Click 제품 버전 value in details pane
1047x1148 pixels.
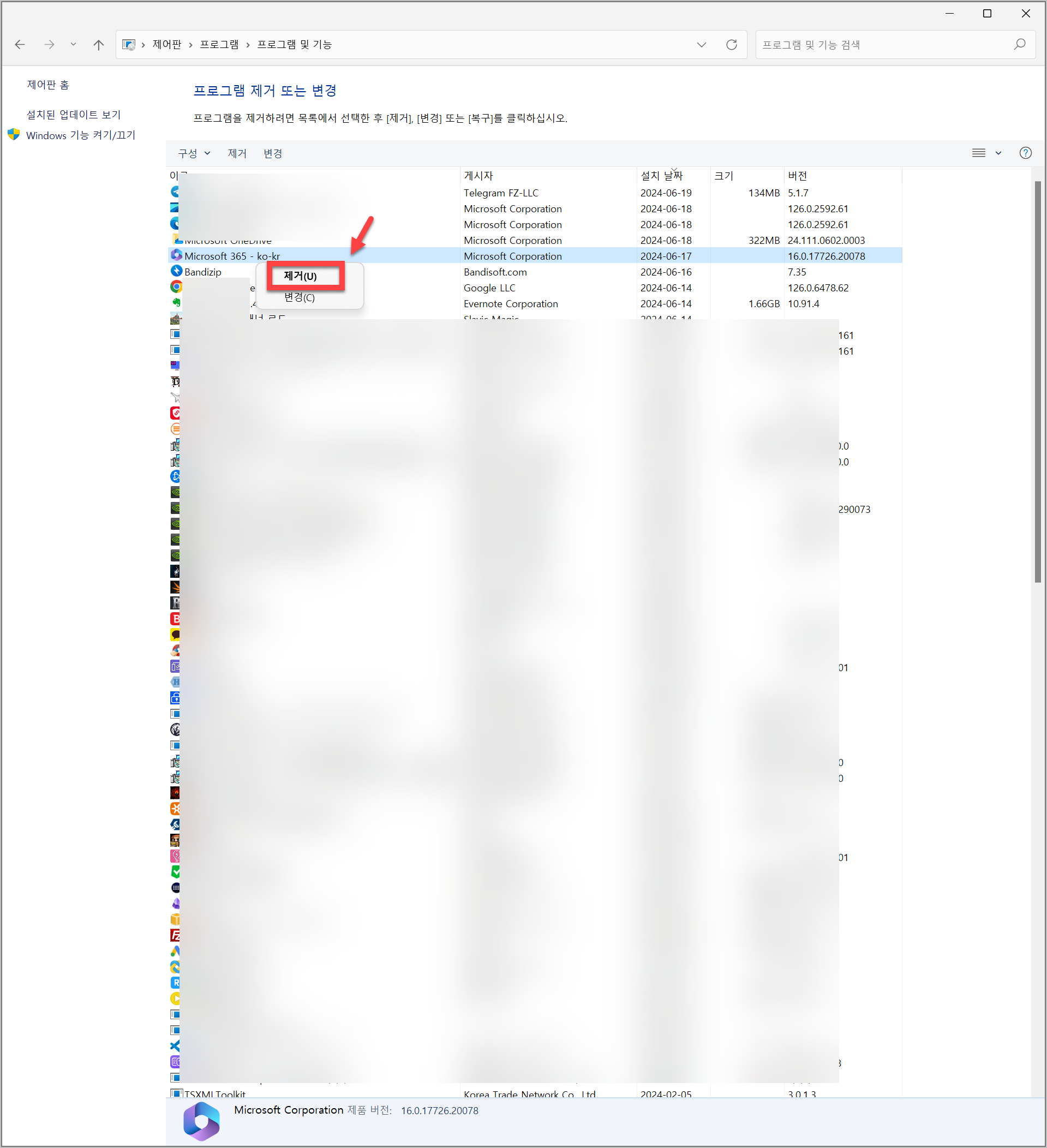[x=440, y=1110]
